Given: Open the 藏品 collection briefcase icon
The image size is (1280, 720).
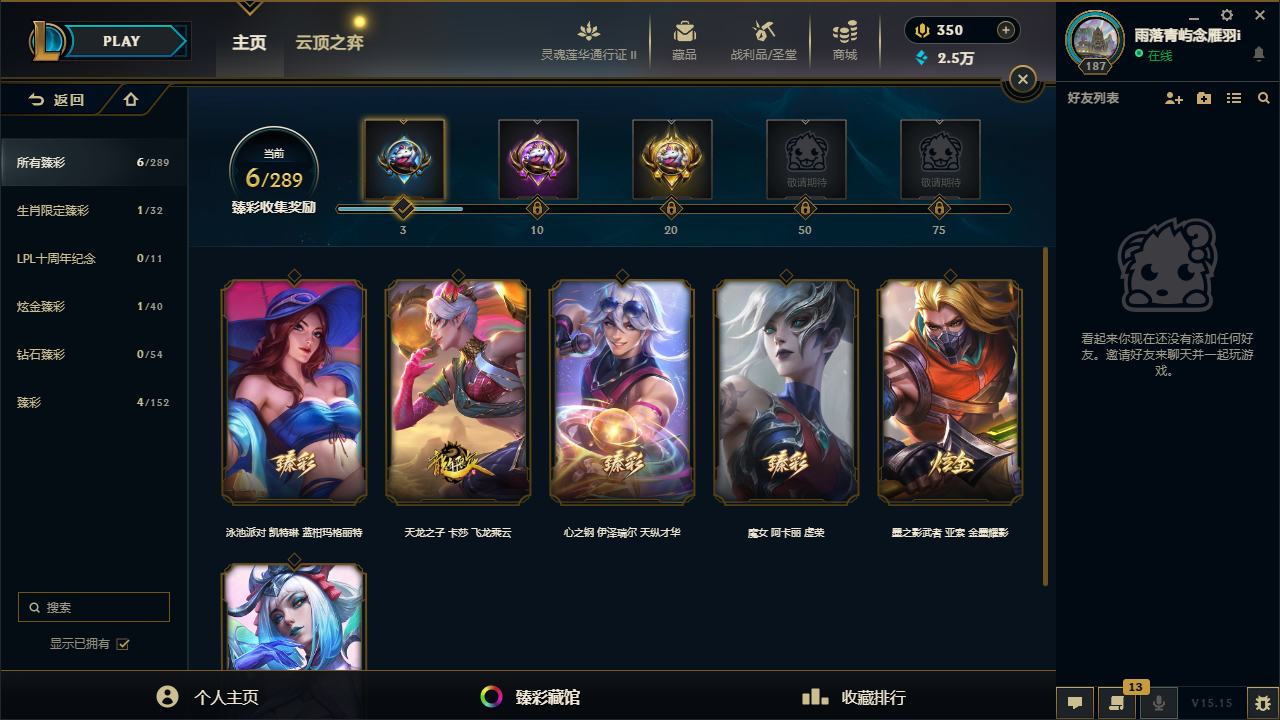Looking at the screenshot, I should pos(684,31).
